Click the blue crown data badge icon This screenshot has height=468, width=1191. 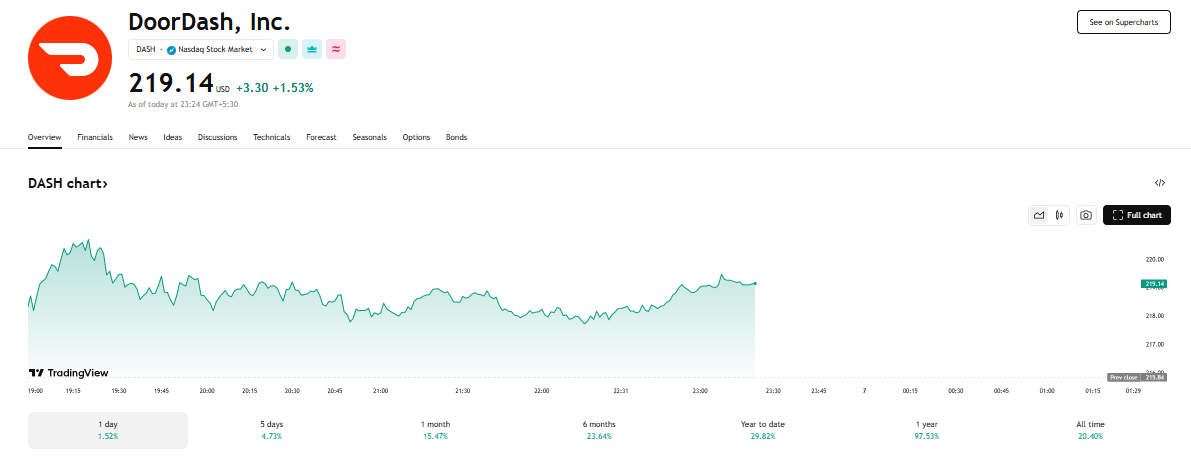point(311,49)
